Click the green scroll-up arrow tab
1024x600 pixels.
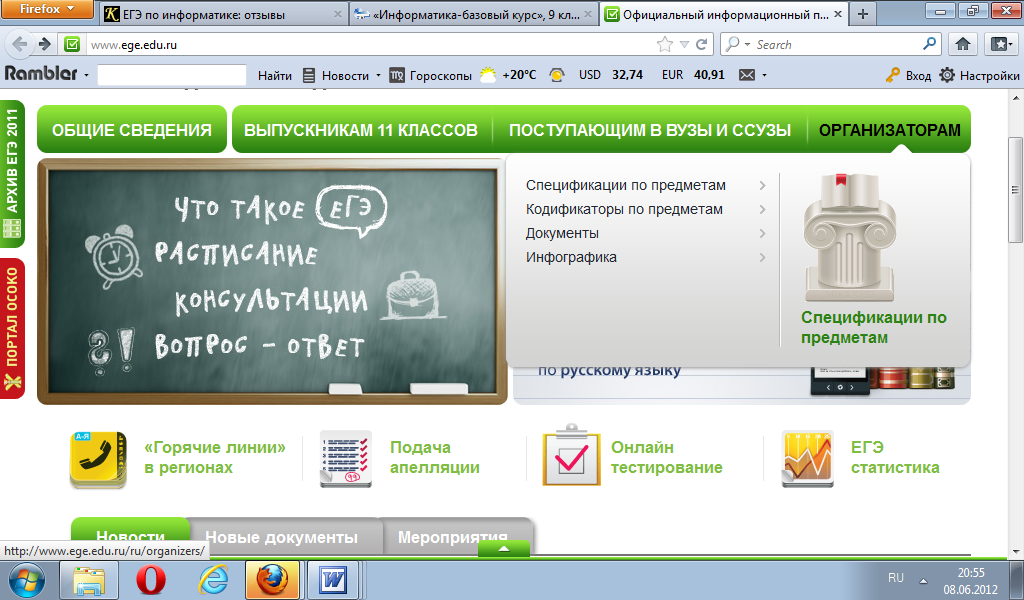tap(504, 549)
